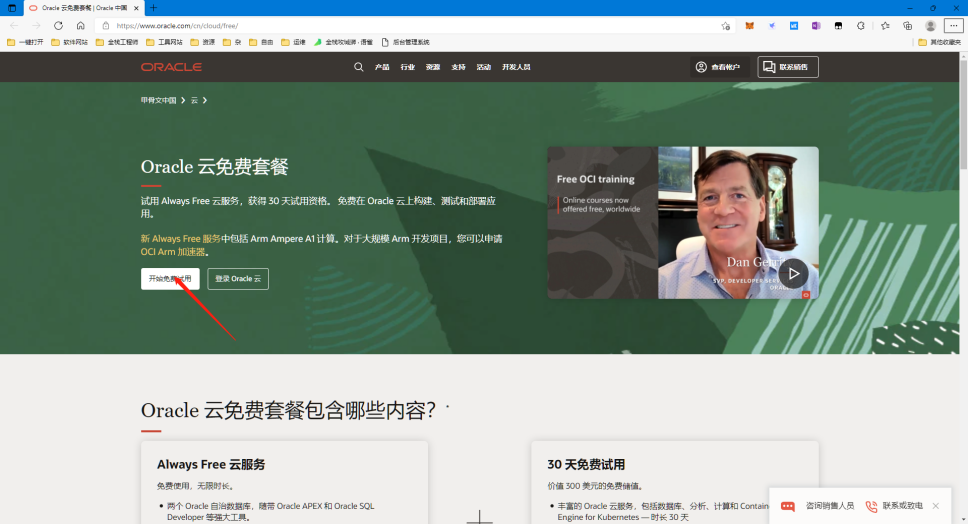Click the page vertical scrollbar
The image size is (968, 524).
click(963, 113)
